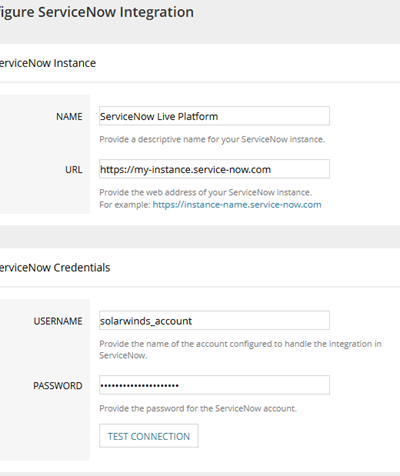Click the 'For example:' hint text
Viewport: 400px width, 476px height.
click(125, 205)
